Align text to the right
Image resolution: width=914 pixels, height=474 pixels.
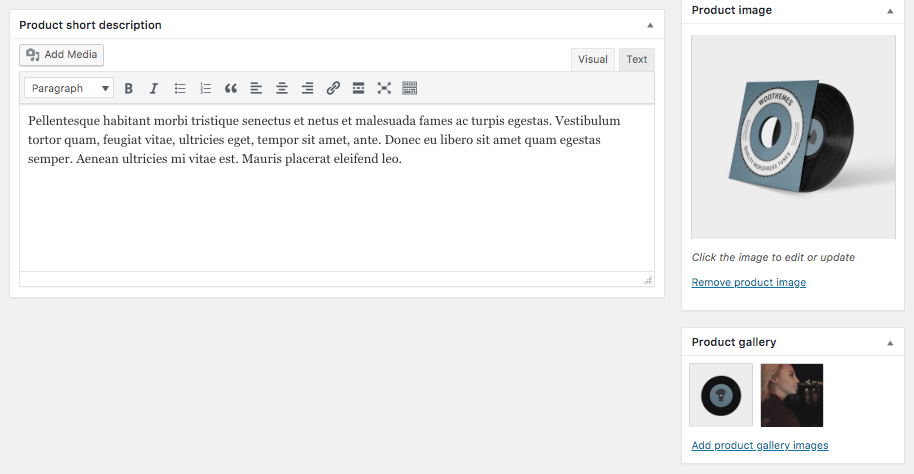click(307, 88)
